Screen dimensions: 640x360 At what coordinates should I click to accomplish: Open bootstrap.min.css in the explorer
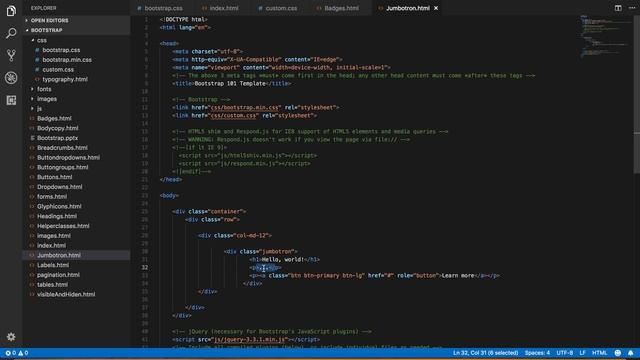pos(67,60)
